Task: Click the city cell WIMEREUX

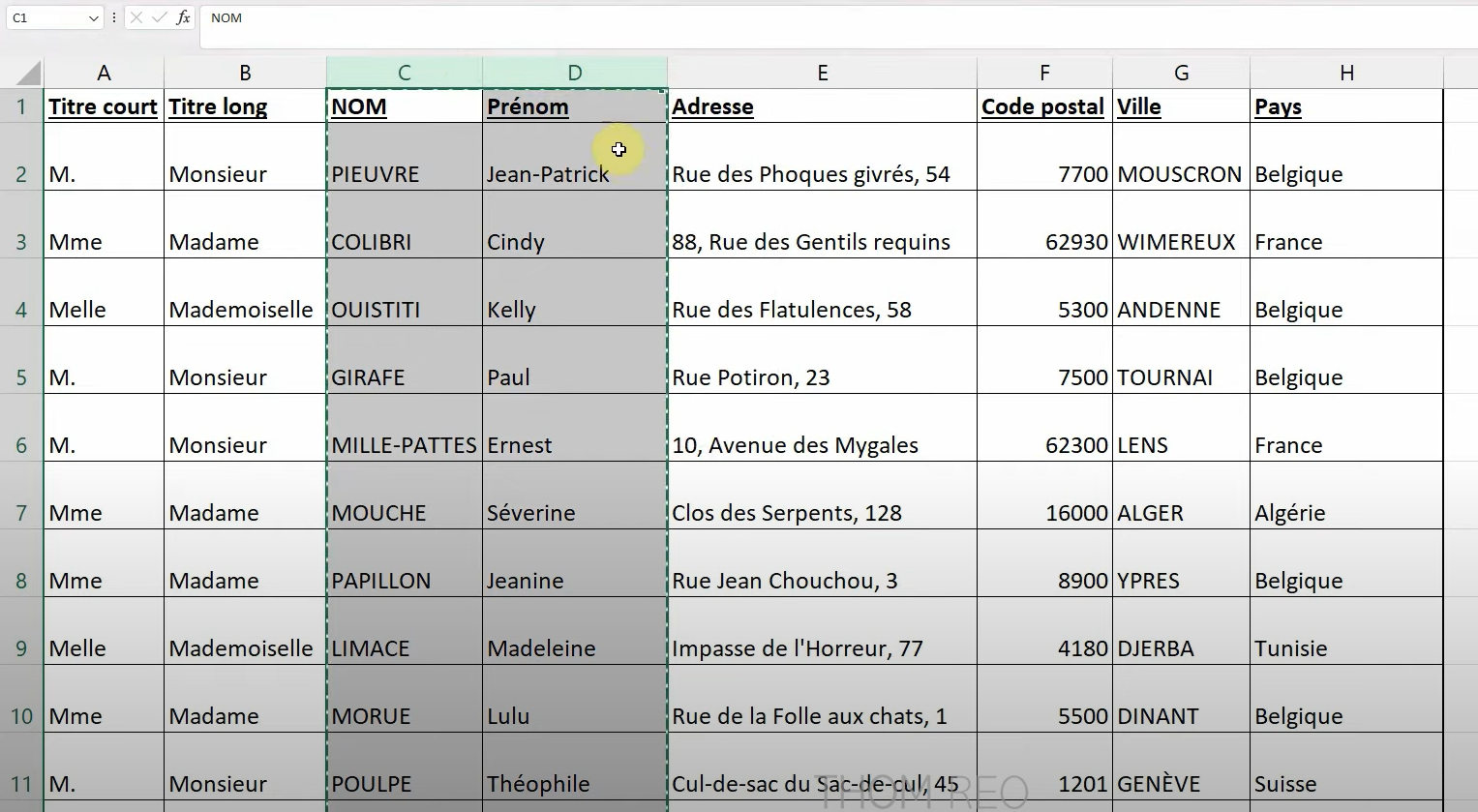Action: click(x=1181, y=225)
